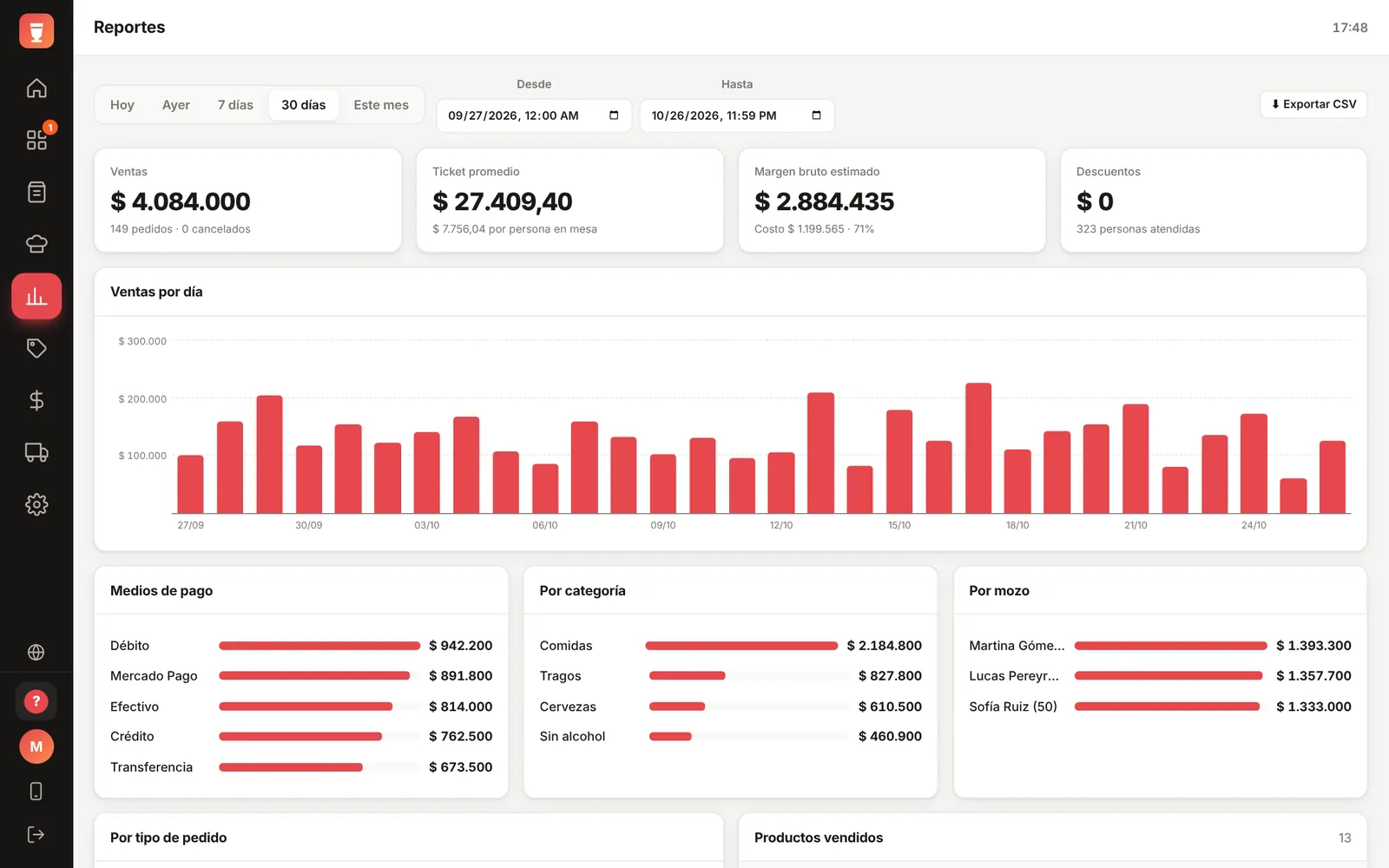Click the logout arrow icon
Screen dimensions: 1389x868
(36, 834)
